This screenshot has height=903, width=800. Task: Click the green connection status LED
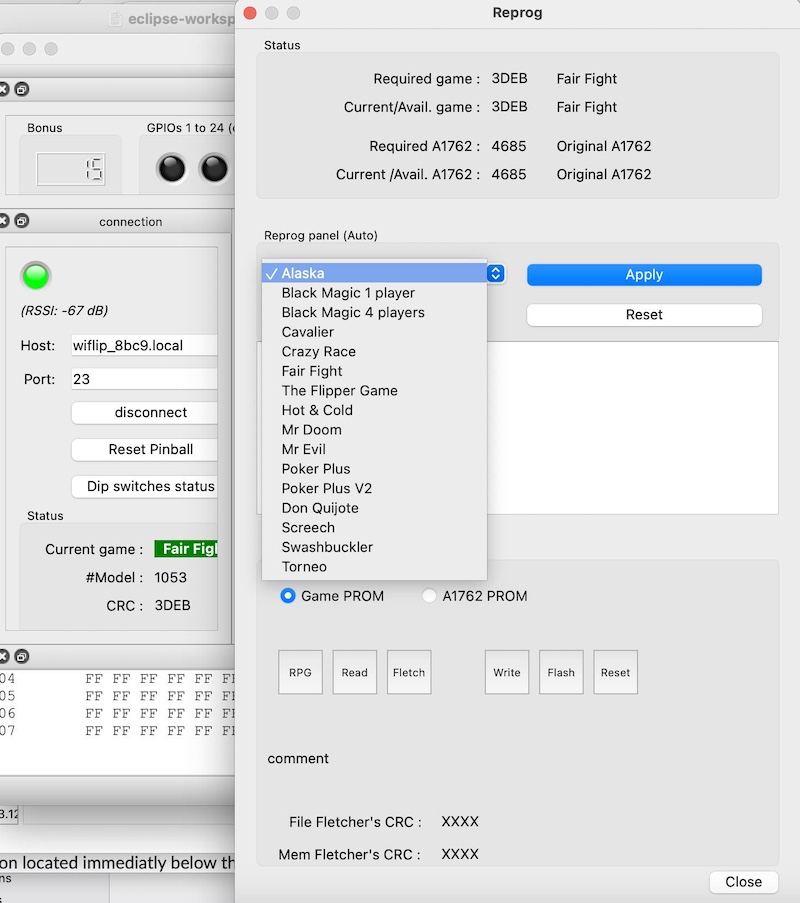(x=37, y=276)
